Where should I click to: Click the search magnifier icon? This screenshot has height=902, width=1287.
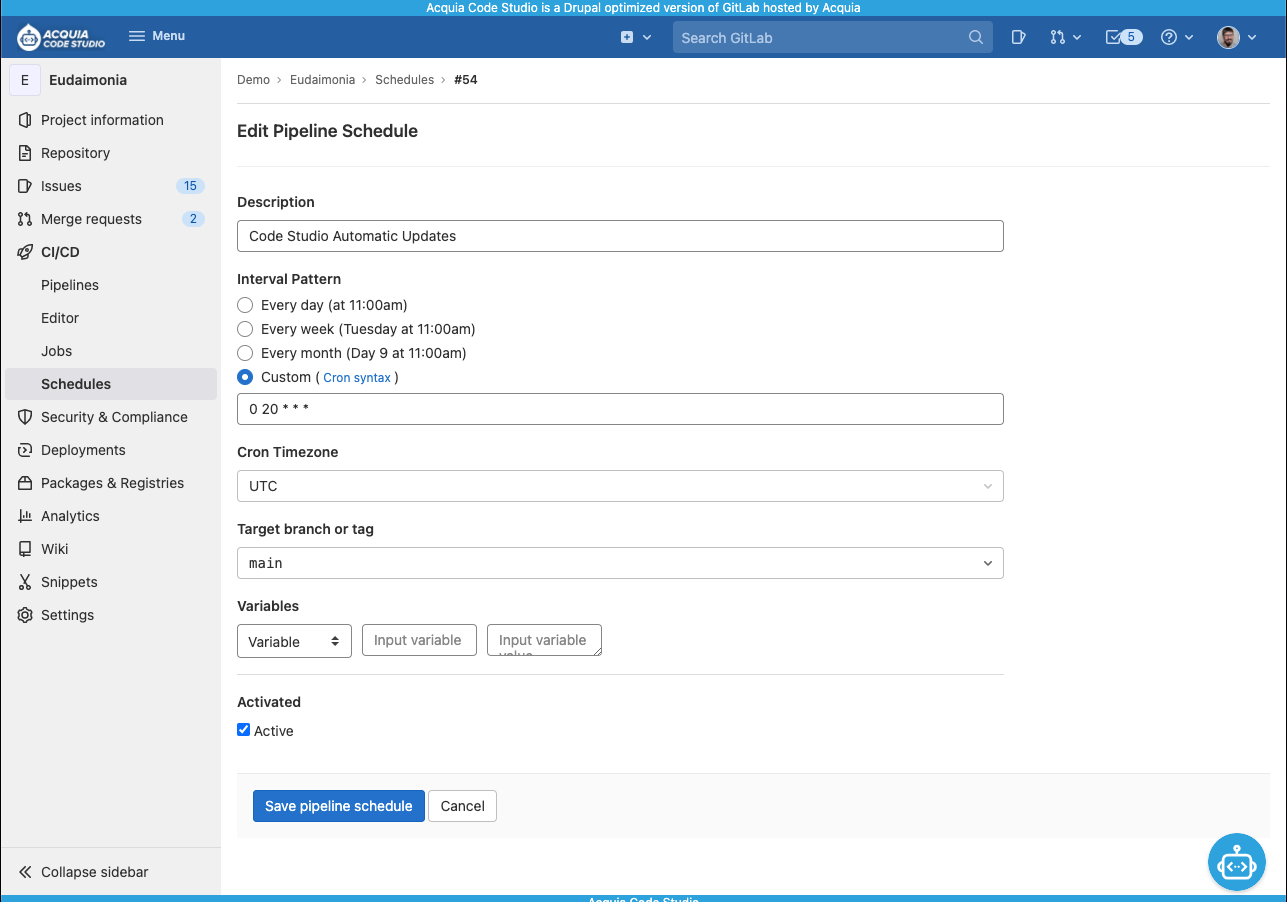[x=976, y=38]
